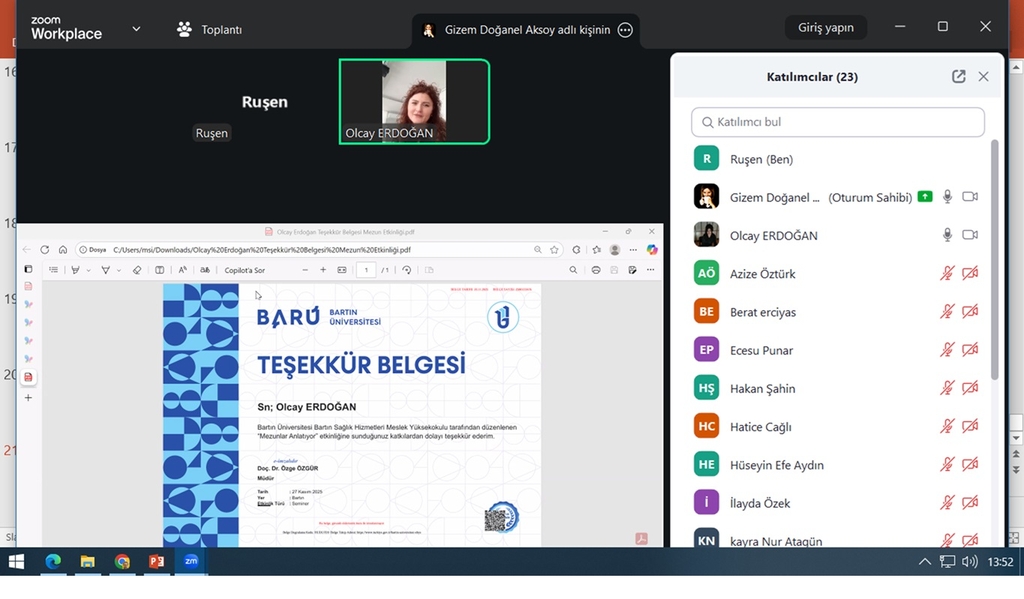Expand Zoom Workplace dropdown arrow
The height and width of the screenshot is (599, 1024).
[x=136, y=29]
